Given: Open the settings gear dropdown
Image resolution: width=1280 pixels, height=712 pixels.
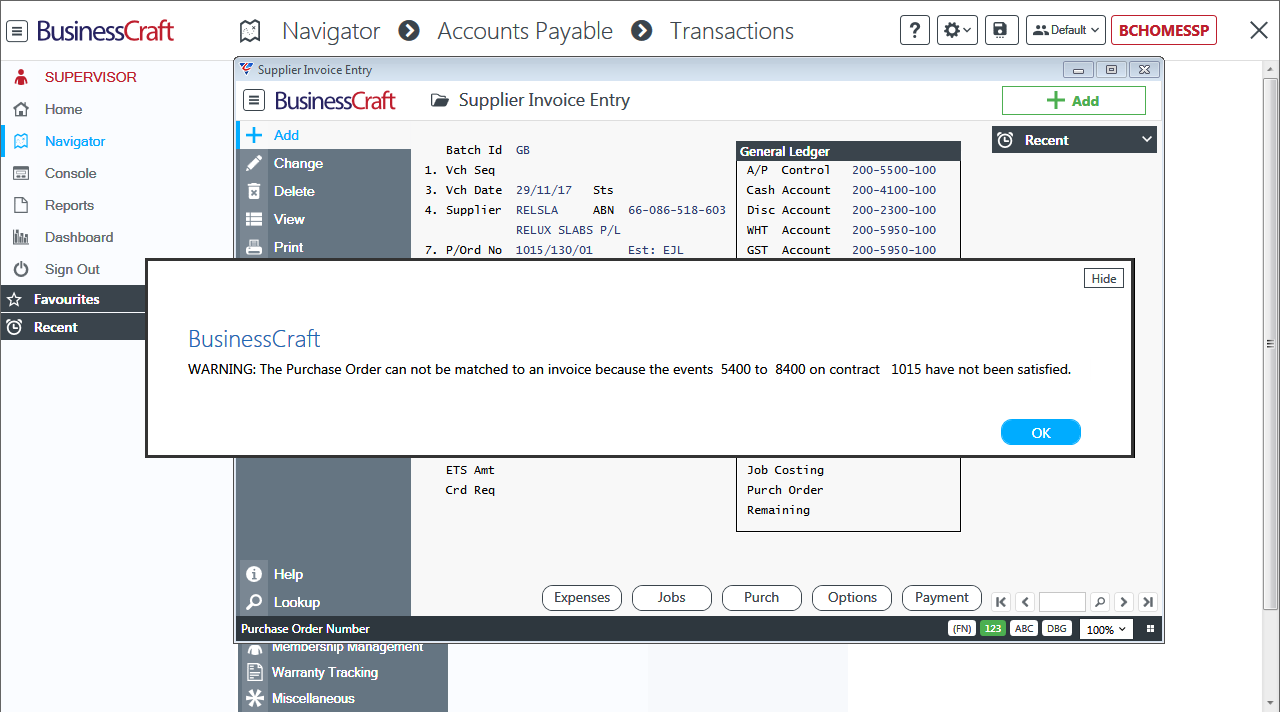Looking at the screenshot, I should point(957,30).
